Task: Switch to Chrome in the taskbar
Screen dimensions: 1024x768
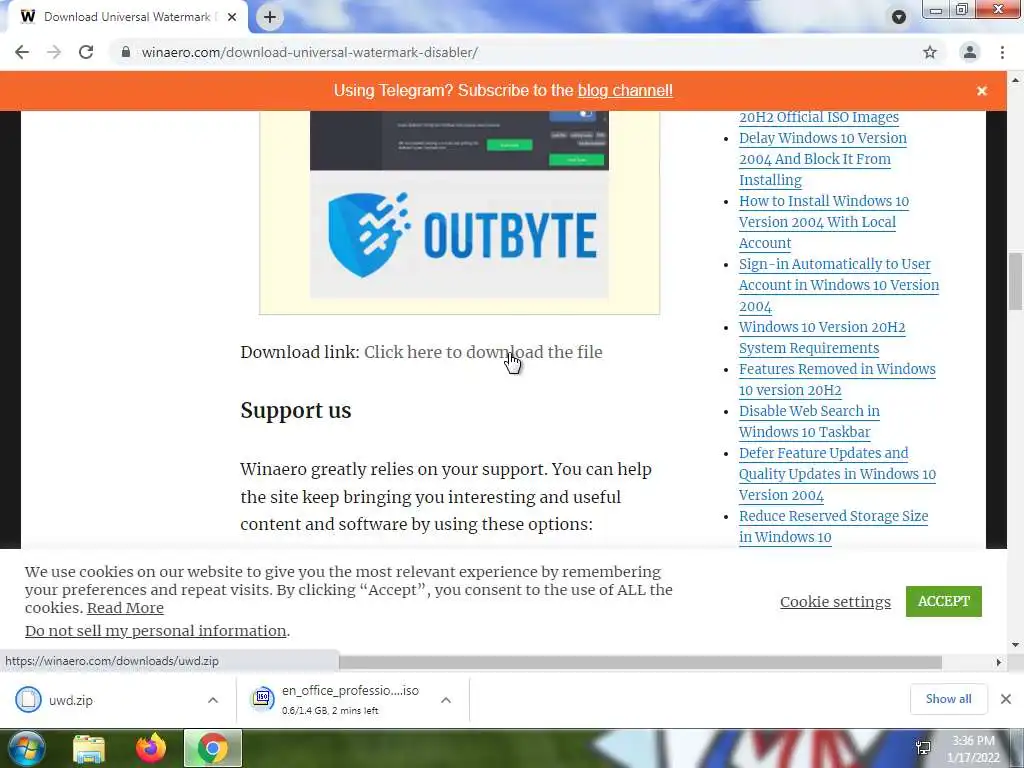Action: coord(213,748)
